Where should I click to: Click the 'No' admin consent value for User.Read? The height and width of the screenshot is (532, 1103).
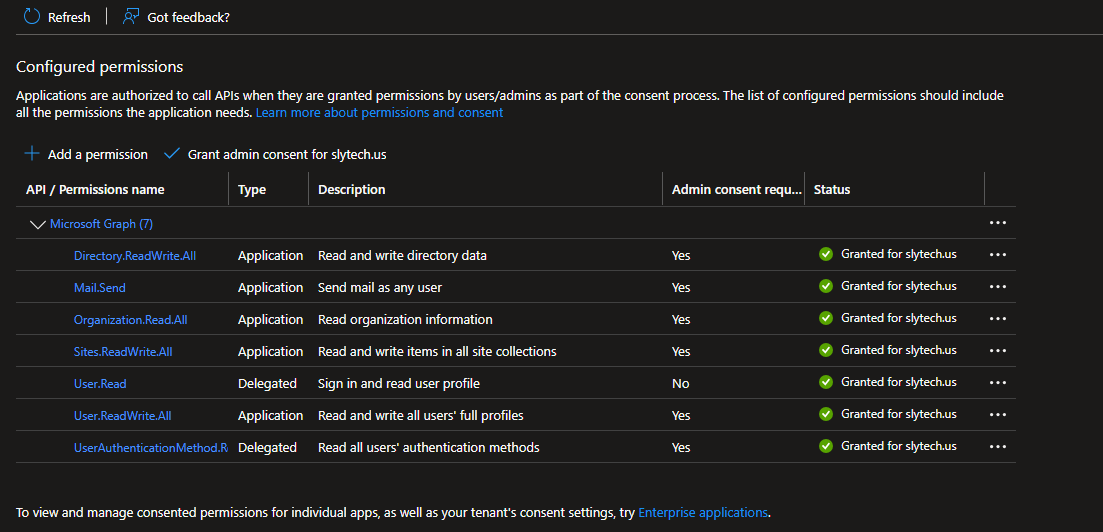680,384
